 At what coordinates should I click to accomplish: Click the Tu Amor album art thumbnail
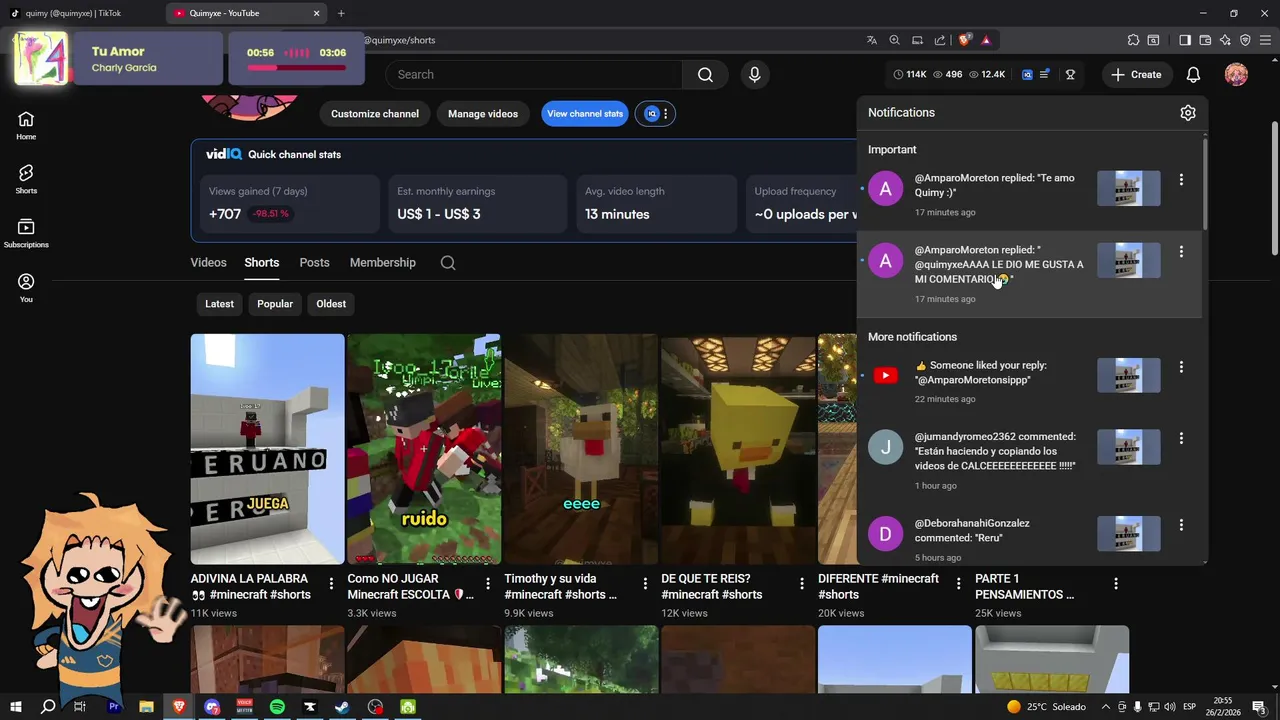coord(41,58)
